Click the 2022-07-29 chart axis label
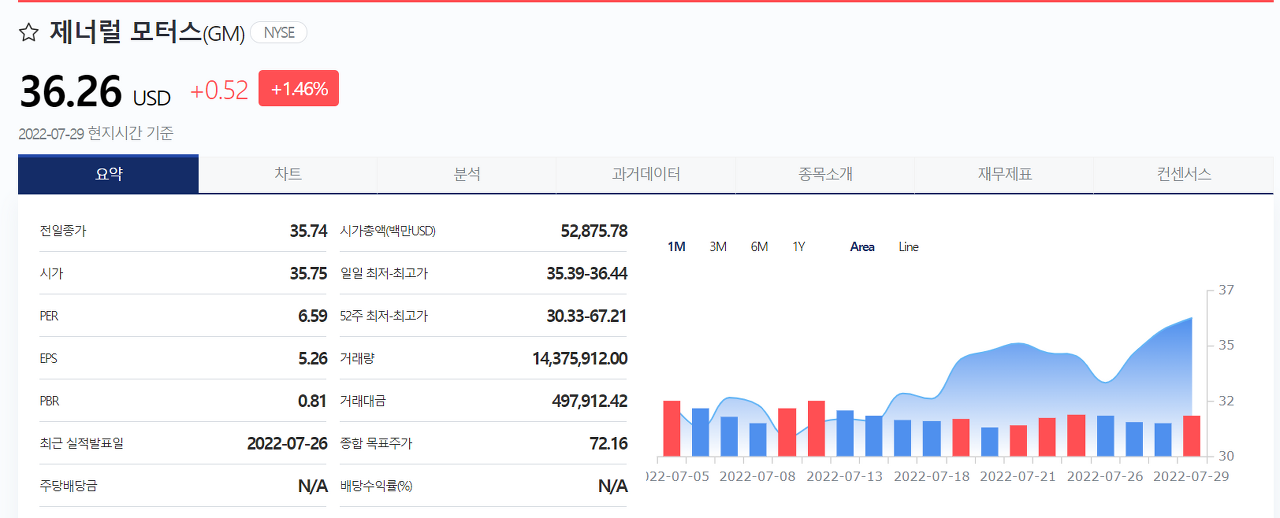 1192,476
